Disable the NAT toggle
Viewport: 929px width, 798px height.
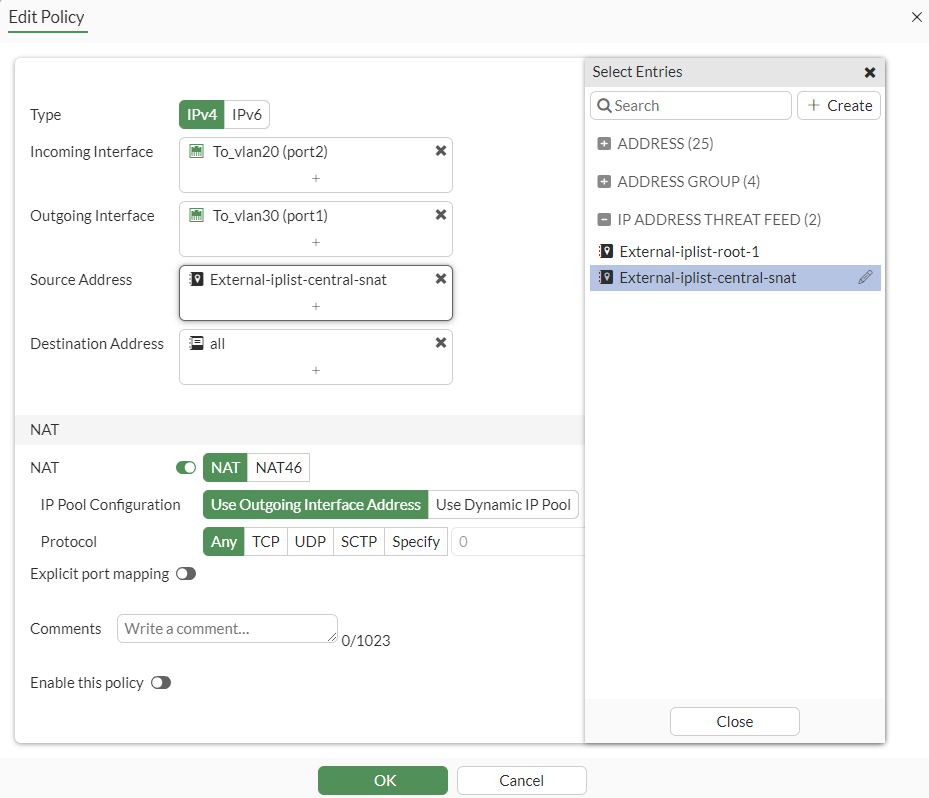click(x=185, y=467)
